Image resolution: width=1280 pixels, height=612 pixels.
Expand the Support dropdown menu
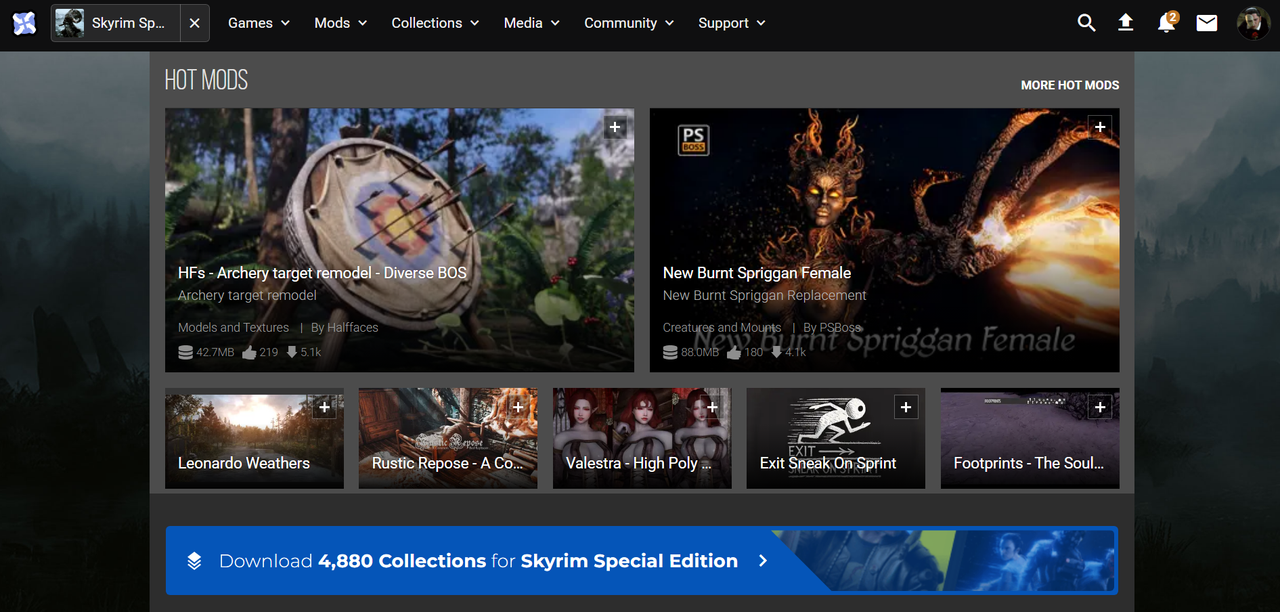pos(732,23)
